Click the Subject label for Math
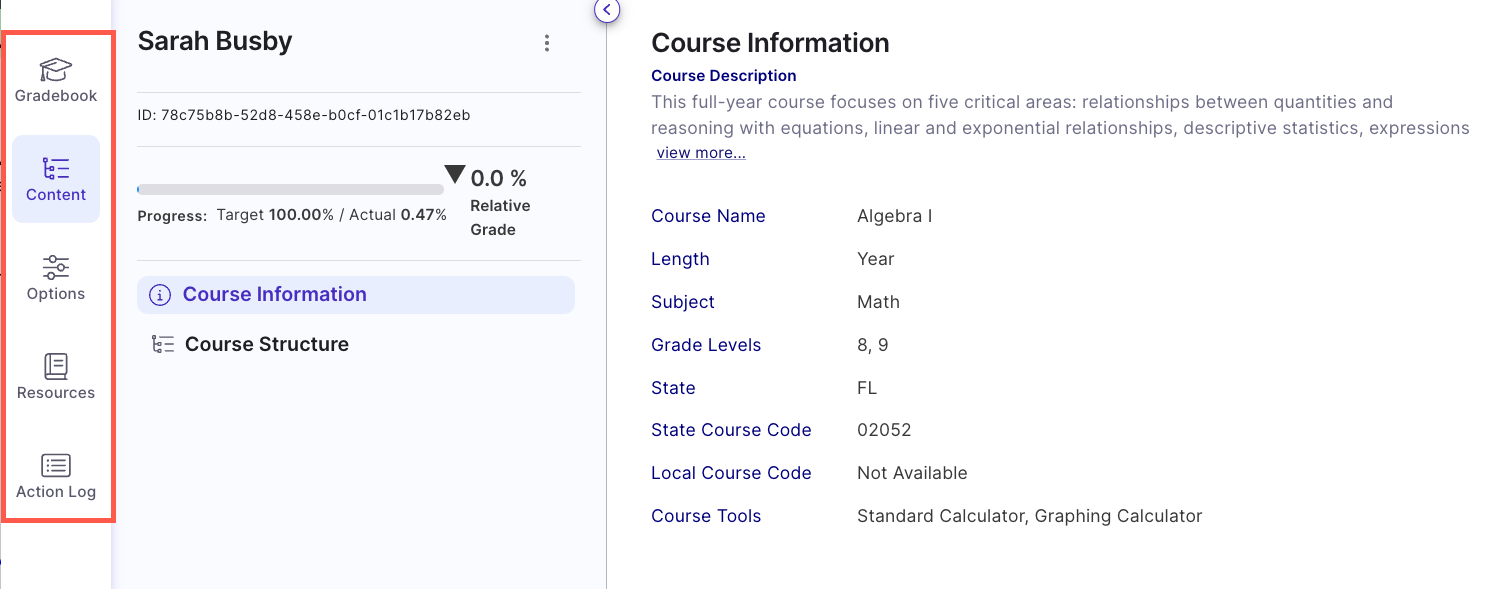This screenshot has height=589, width=1510. point(683,302)
